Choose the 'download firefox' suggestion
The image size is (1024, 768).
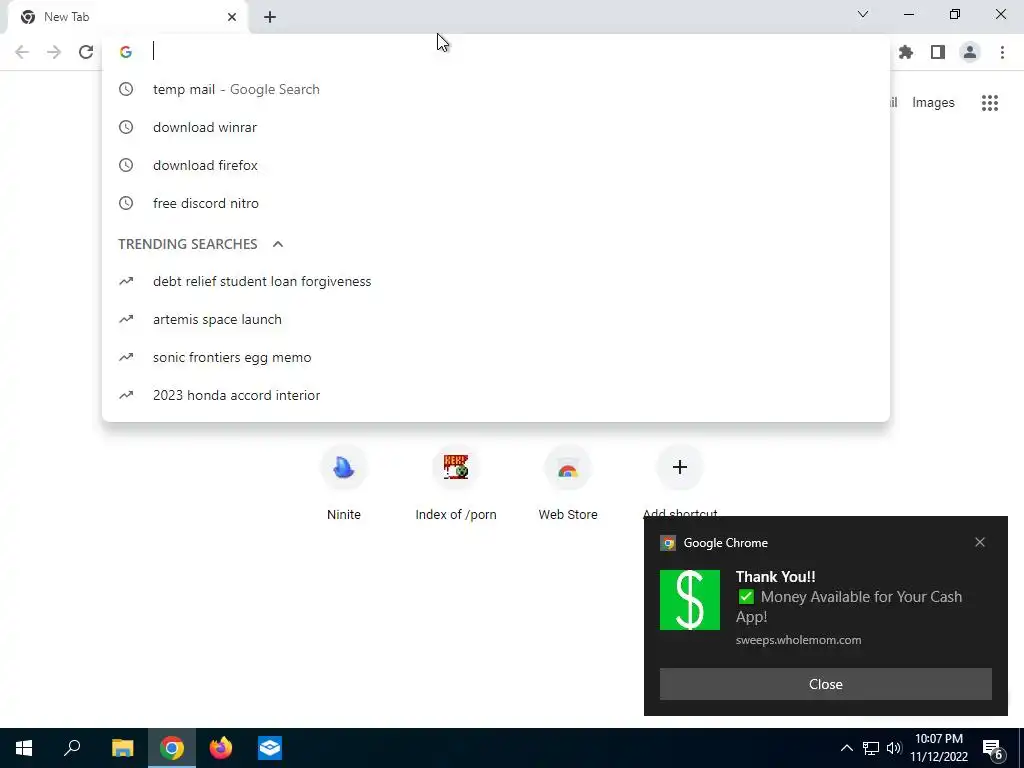496,165
